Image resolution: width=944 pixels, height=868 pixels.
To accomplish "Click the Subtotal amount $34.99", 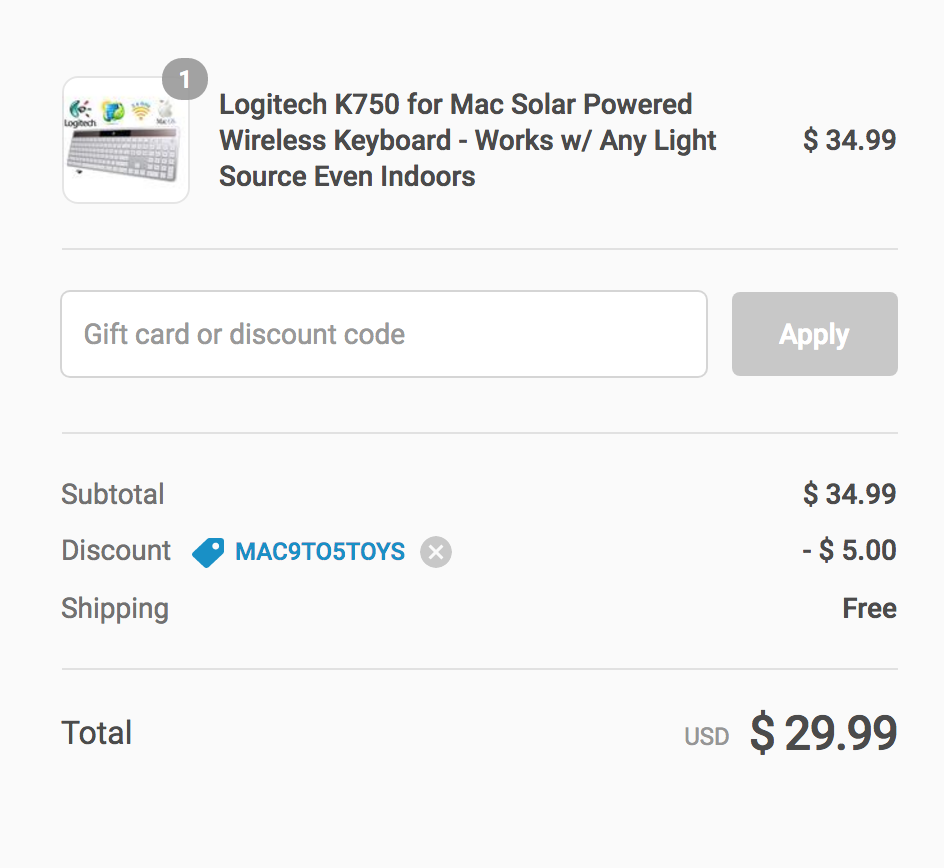I will pos(849,494).
